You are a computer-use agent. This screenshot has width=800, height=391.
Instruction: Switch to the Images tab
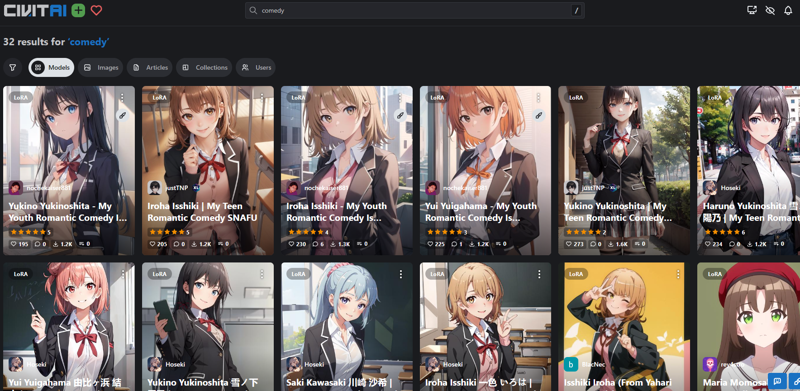click(101, 67)
